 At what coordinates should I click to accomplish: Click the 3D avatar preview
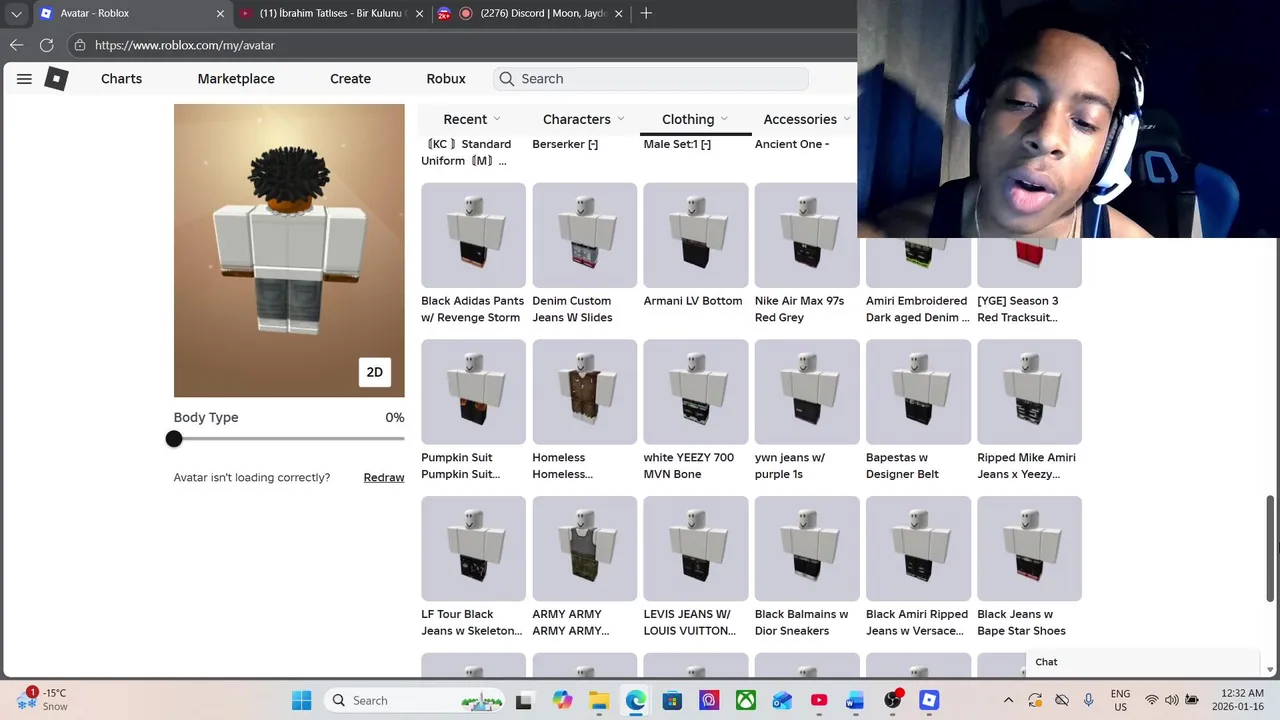click(289, 250)
